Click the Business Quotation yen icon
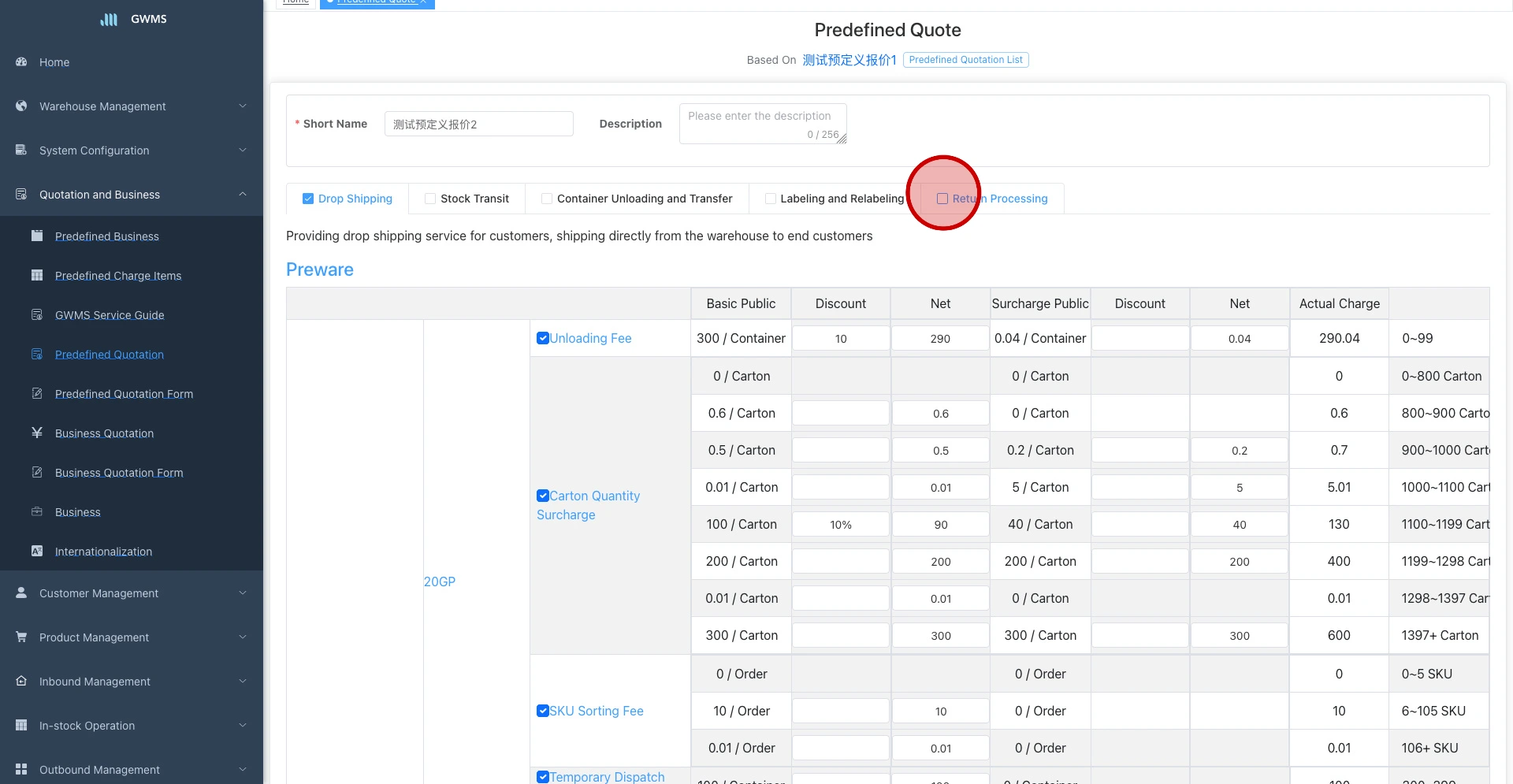 click(x=37, y=433)
